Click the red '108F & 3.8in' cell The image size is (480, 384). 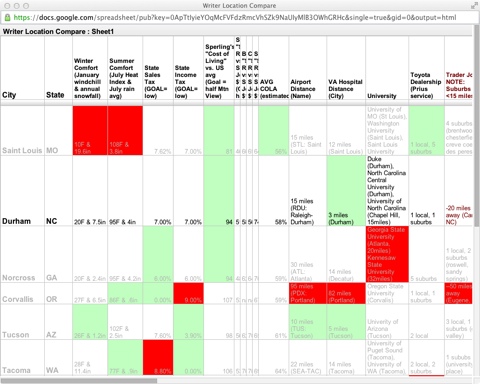(125, 131)
